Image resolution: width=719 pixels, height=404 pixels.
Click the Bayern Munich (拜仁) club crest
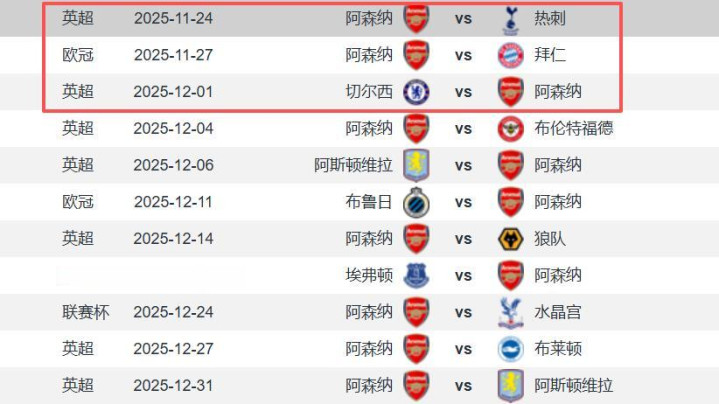[x=511, y=55]
